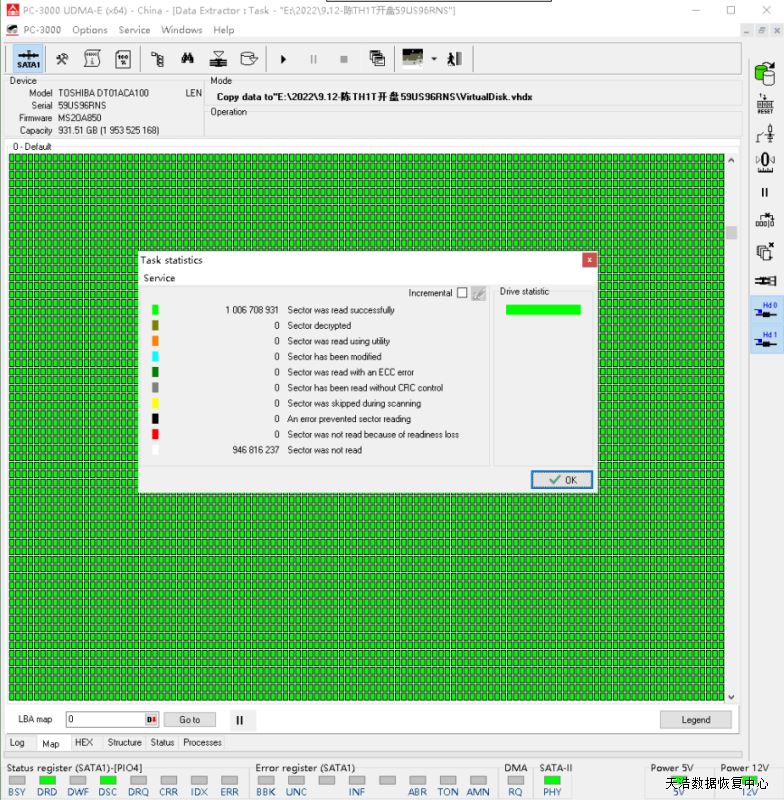Image resolution: width=784 pixels, height=800 pixels.
Task: Click OK in Task statistics dialog
Action: (x=562, y=480)
